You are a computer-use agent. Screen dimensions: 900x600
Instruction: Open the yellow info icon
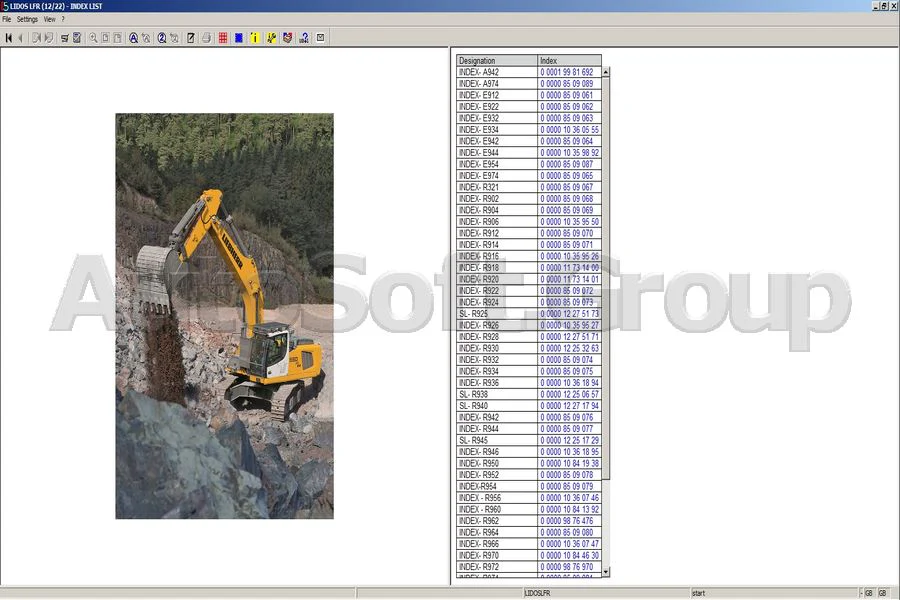pyautogui.click(x=253, y=37)
